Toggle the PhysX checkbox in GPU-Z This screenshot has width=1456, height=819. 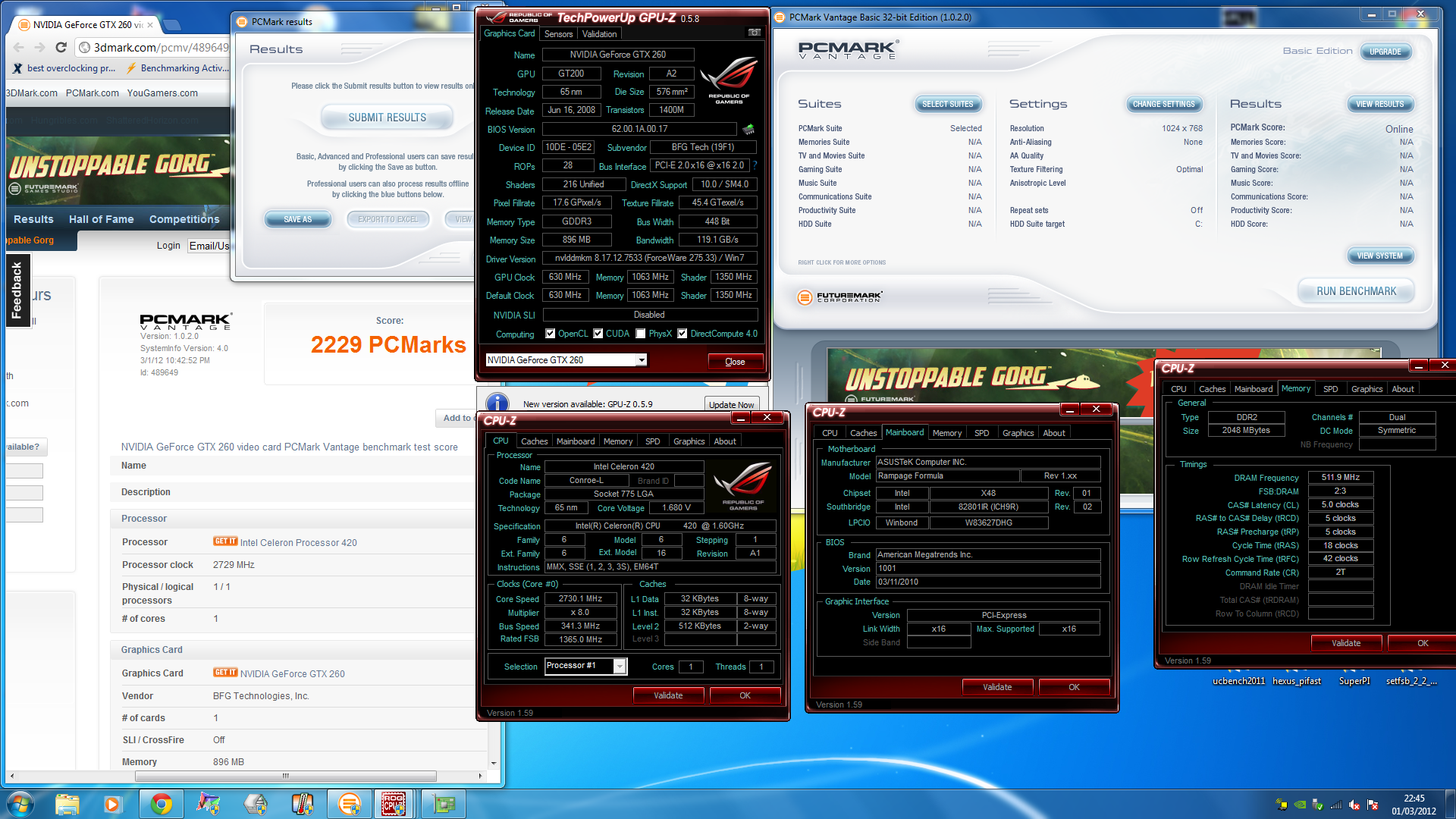[641, 334]
